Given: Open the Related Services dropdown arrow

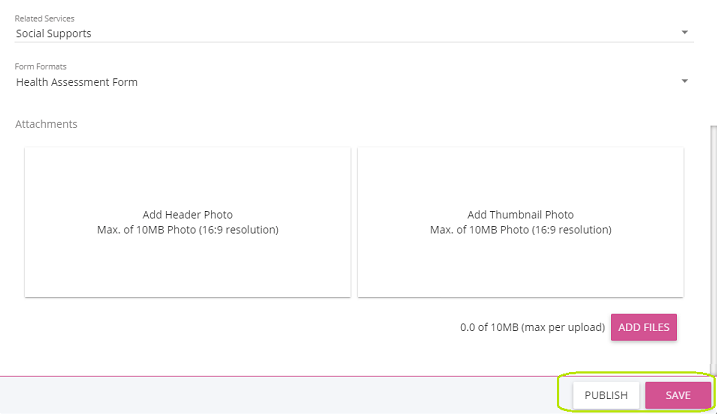Looking at the screenshot, I should click(684, 32).
